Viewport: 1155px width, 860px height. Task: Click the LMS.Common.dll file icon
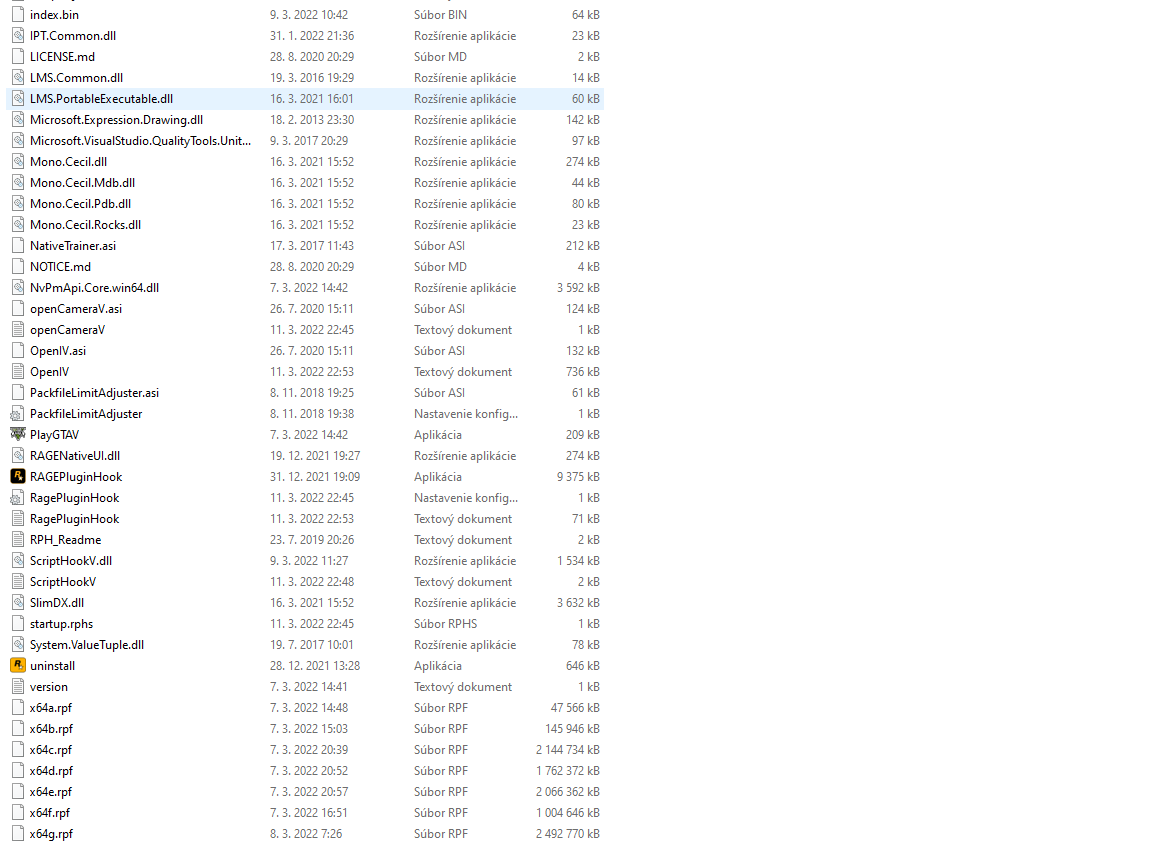click(18, 77)
